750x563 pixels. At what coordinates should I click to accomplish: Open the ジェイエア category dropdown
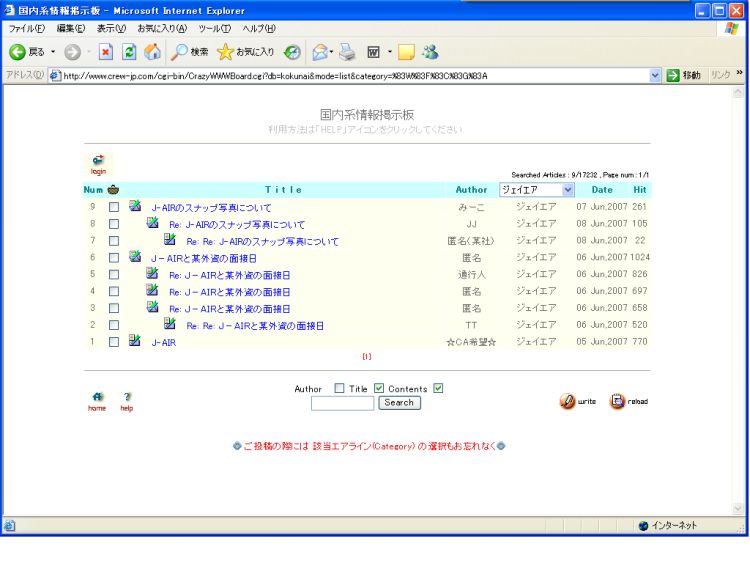(567, 190)
